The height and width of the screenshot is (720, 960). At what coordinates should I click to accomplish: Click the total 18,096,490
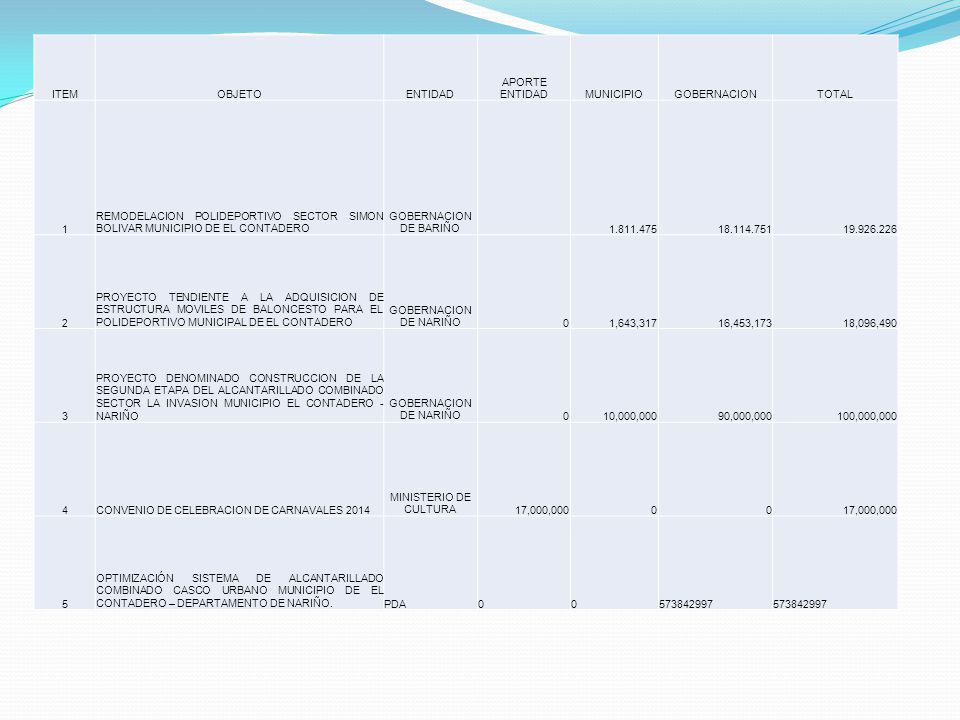870,323
